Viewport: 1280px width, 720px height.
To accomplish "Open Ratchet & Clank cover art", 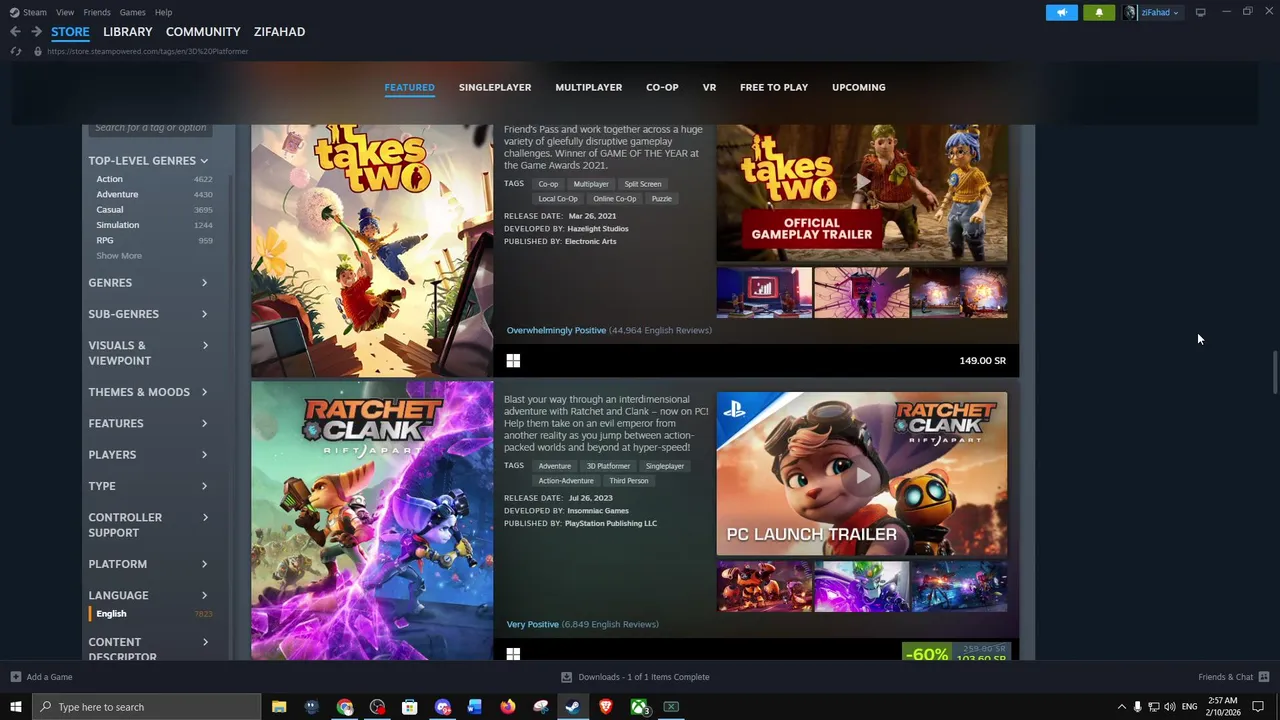I will [372, 520].
